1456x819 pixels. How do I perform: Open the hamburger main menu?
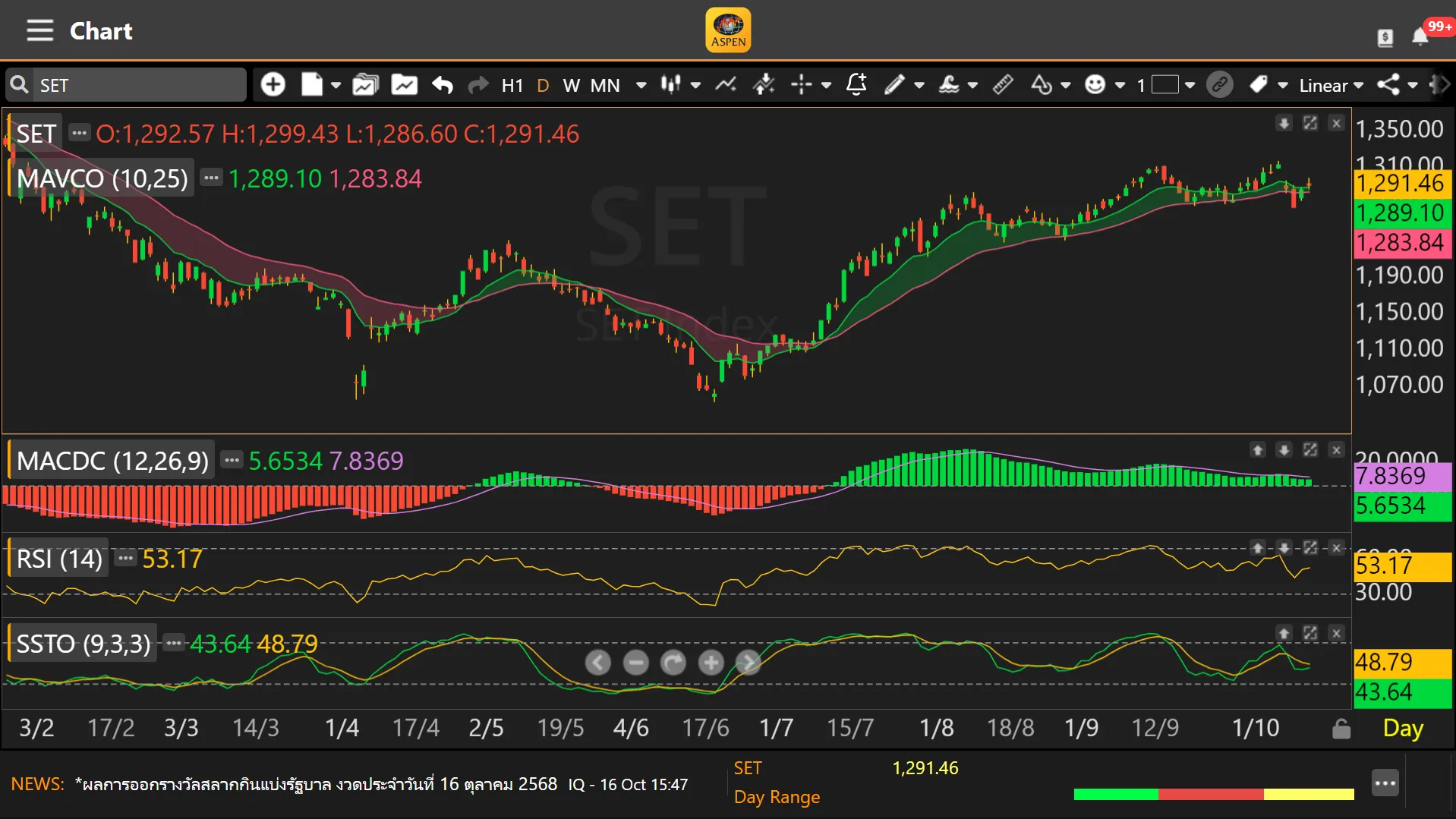point(39,30)
